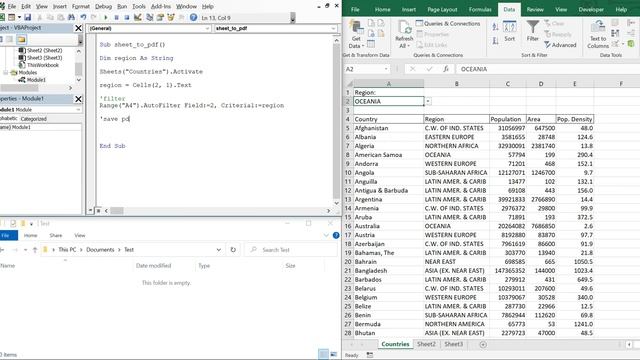The width and height of the screenshot is (640, 360).
Task: Toggle Folders in Project Explorer pane
Action: point(21,40)
